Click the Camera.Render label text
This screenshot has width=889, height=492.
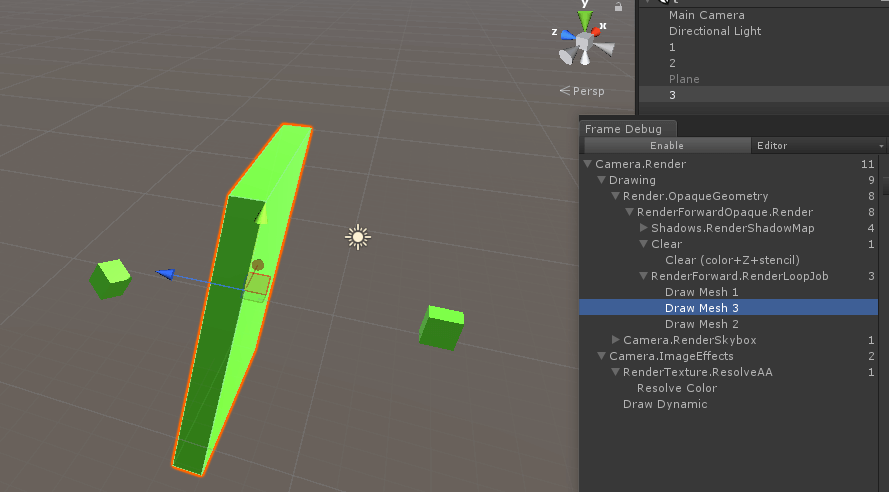[x=641, y=164]
